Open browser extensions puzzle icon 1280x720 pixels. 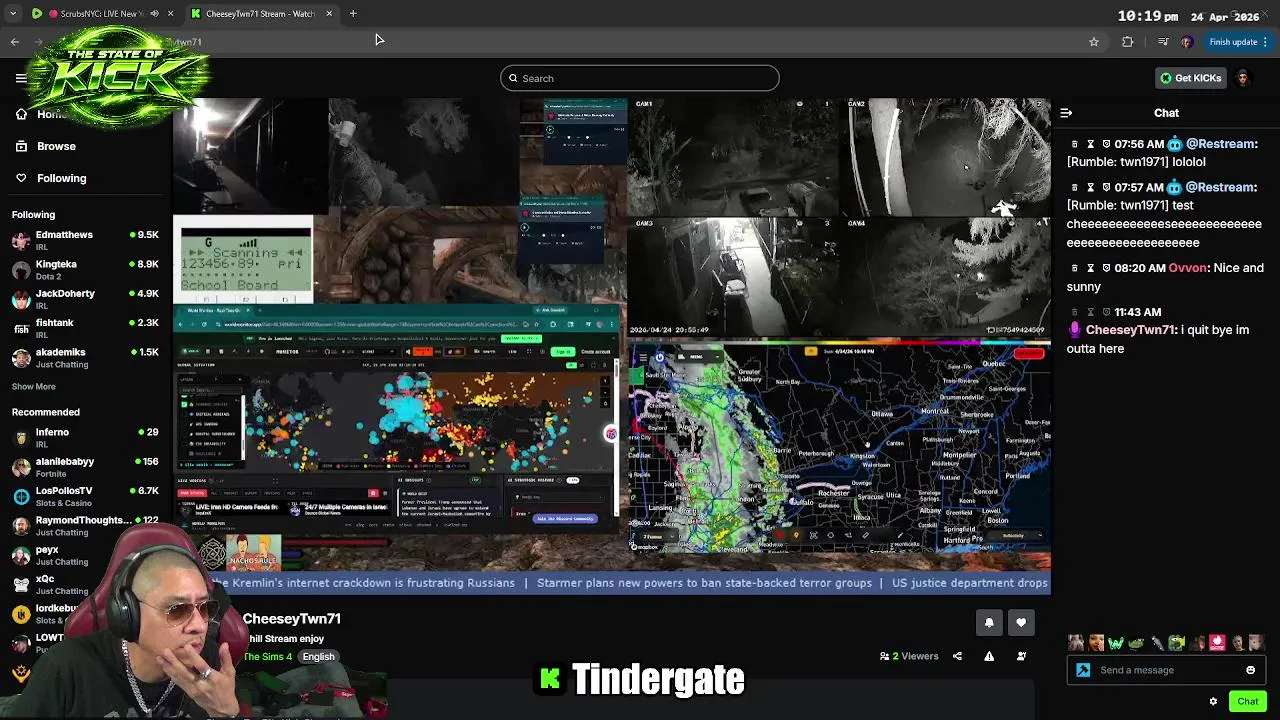point(1128,42)
